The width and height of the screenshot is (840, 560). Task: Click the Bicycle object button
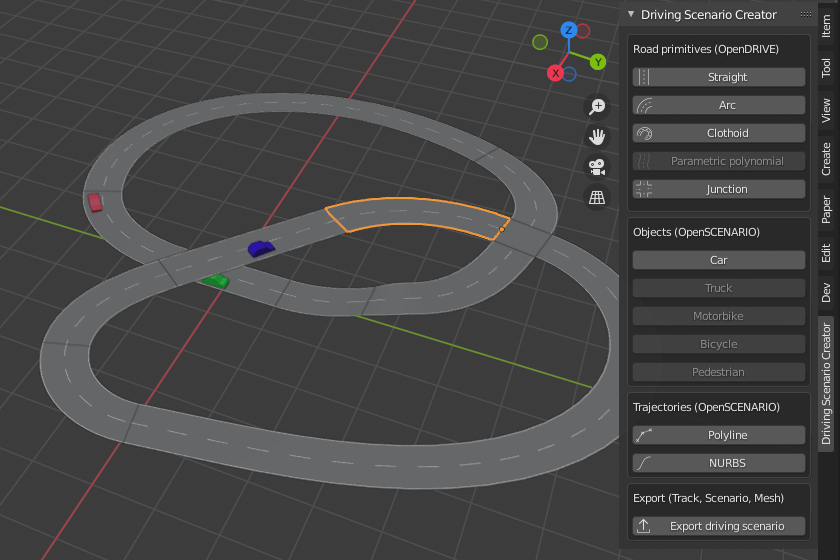click(x=718, y=344)
